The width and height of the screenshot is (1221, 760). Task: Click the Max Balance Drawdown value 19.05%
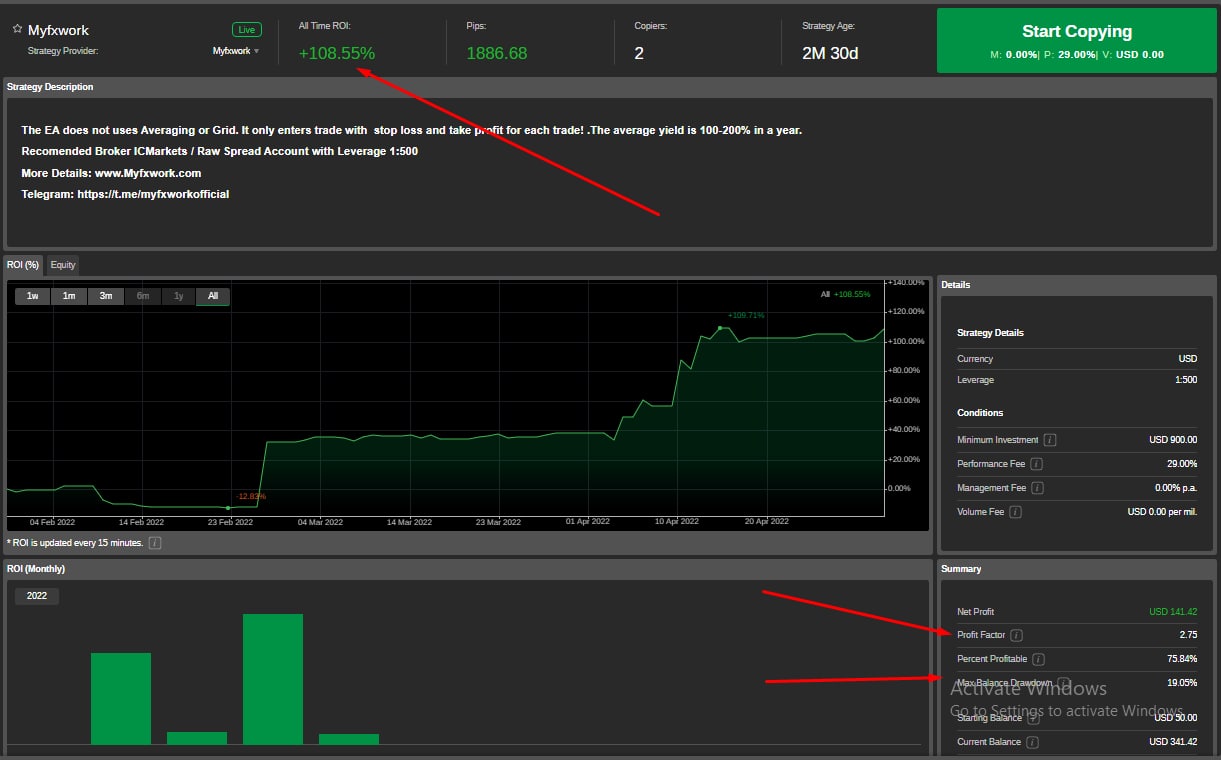[x=1182, y=683]
